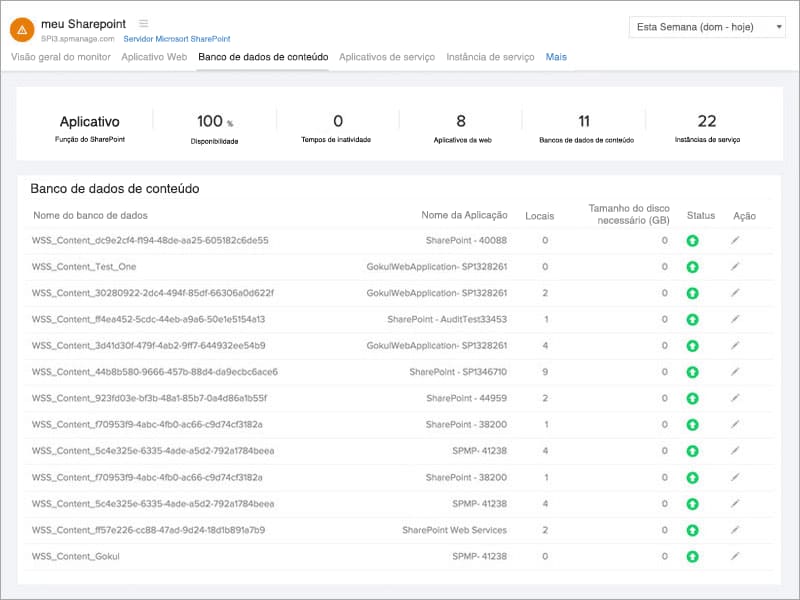The width and height of the screenshot is (800, 600).
Task: Click status icon on WSS_Content_dc9e2cf4 row
Action: click(692, 241)
